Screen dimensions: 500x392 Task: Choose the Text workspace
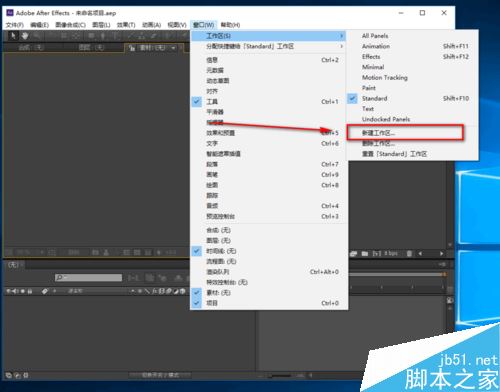pyautogui.click(x=412, y=109)
